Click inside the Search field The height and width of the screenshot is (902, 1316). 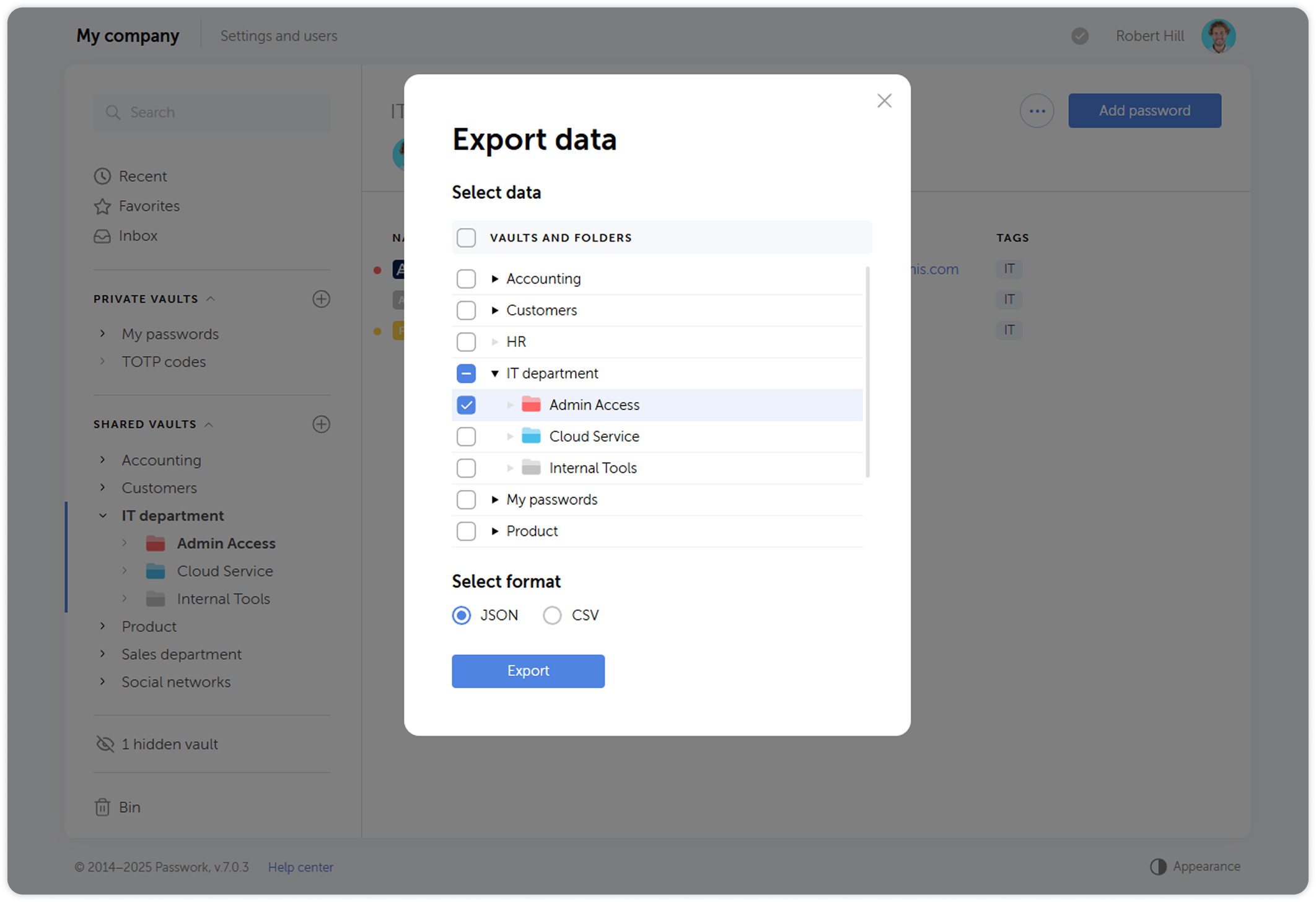(x=211, y=112)
